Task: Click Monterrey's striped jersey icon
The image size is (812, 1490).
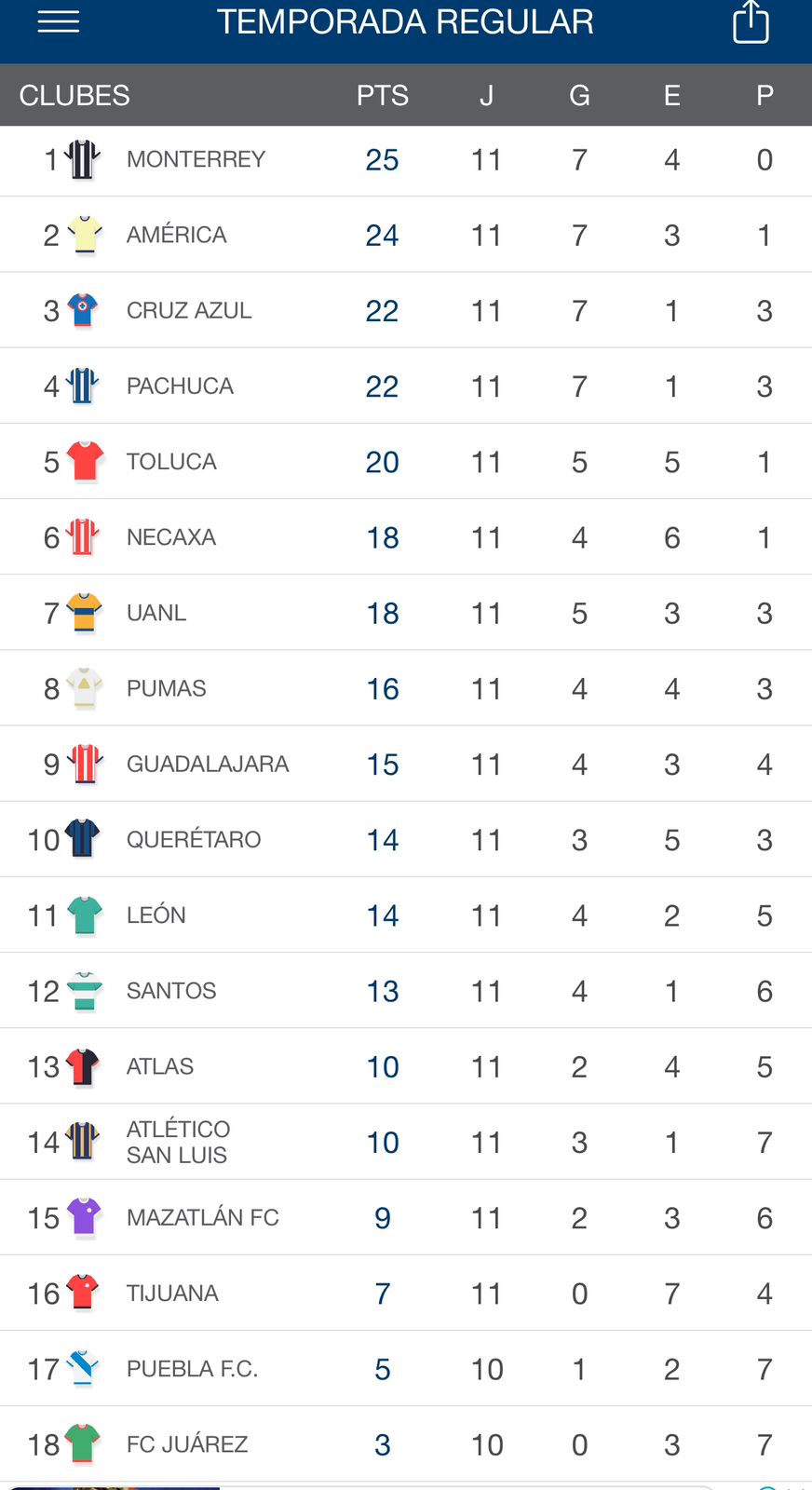Action: click(x=83, y=159)
